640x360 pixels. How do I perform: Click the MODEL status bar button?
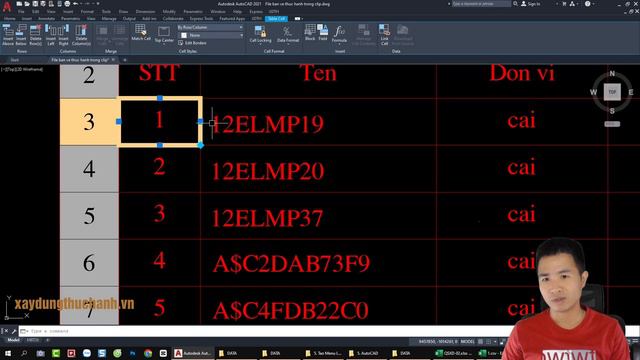tap(468, 341)
